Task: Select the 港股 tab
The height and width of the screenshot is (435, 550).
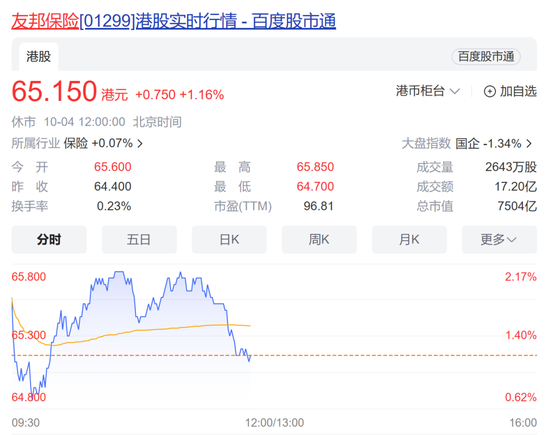Action: click(39, 56)
